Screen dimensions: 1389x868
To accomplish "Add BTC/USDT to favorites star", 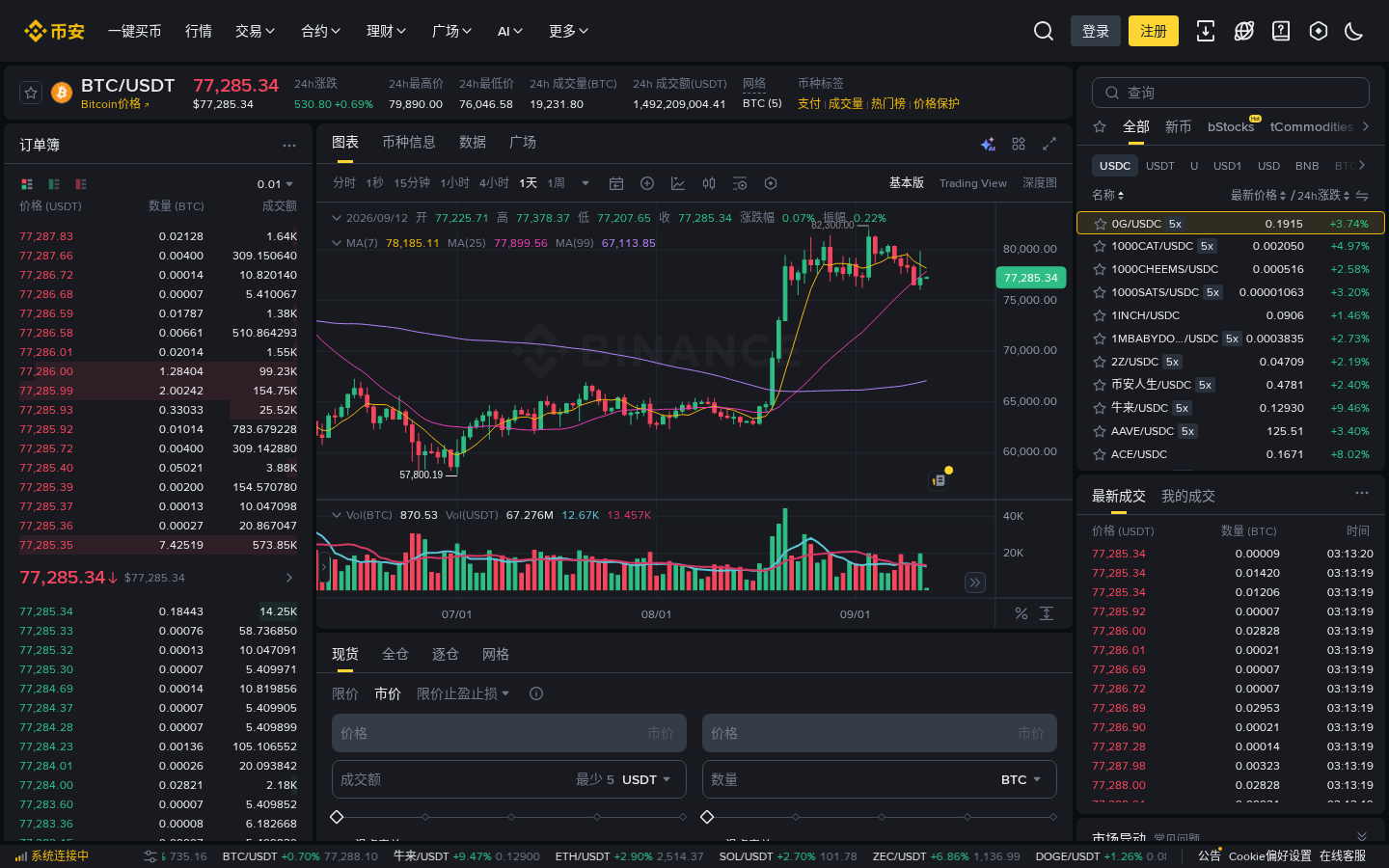I will point(31,94).
